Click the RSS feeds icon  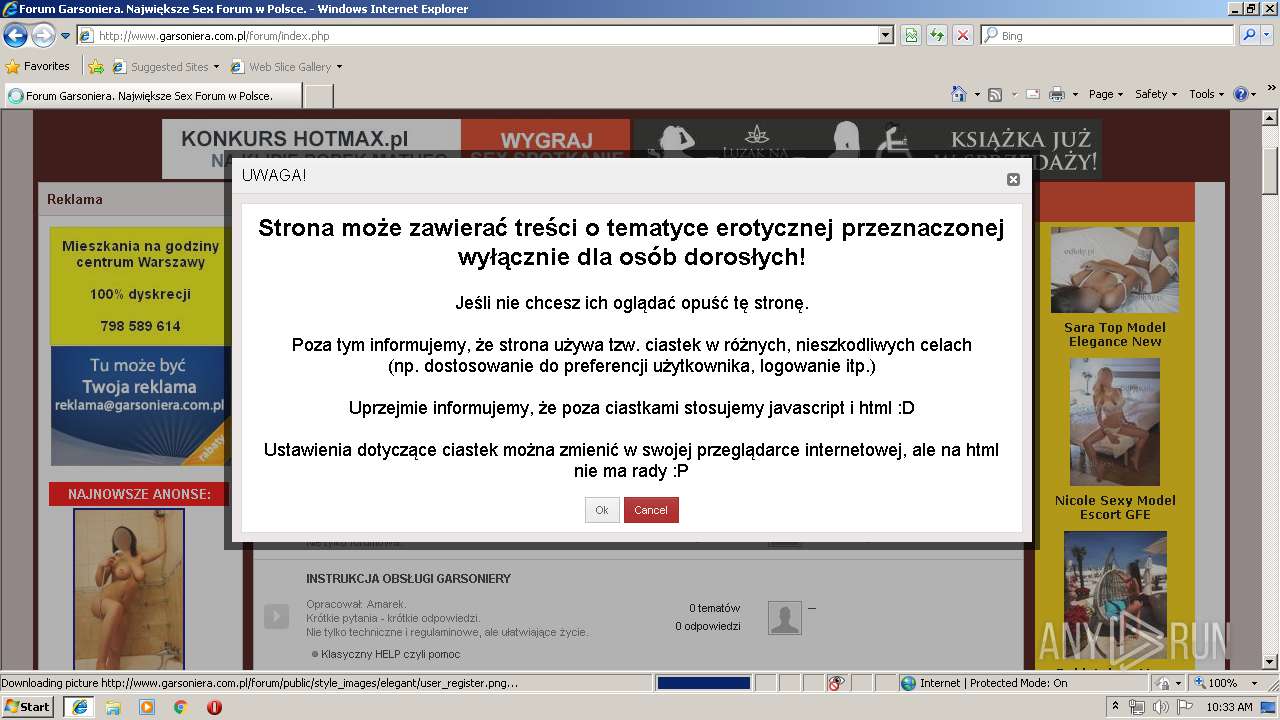tap(995, 94)
